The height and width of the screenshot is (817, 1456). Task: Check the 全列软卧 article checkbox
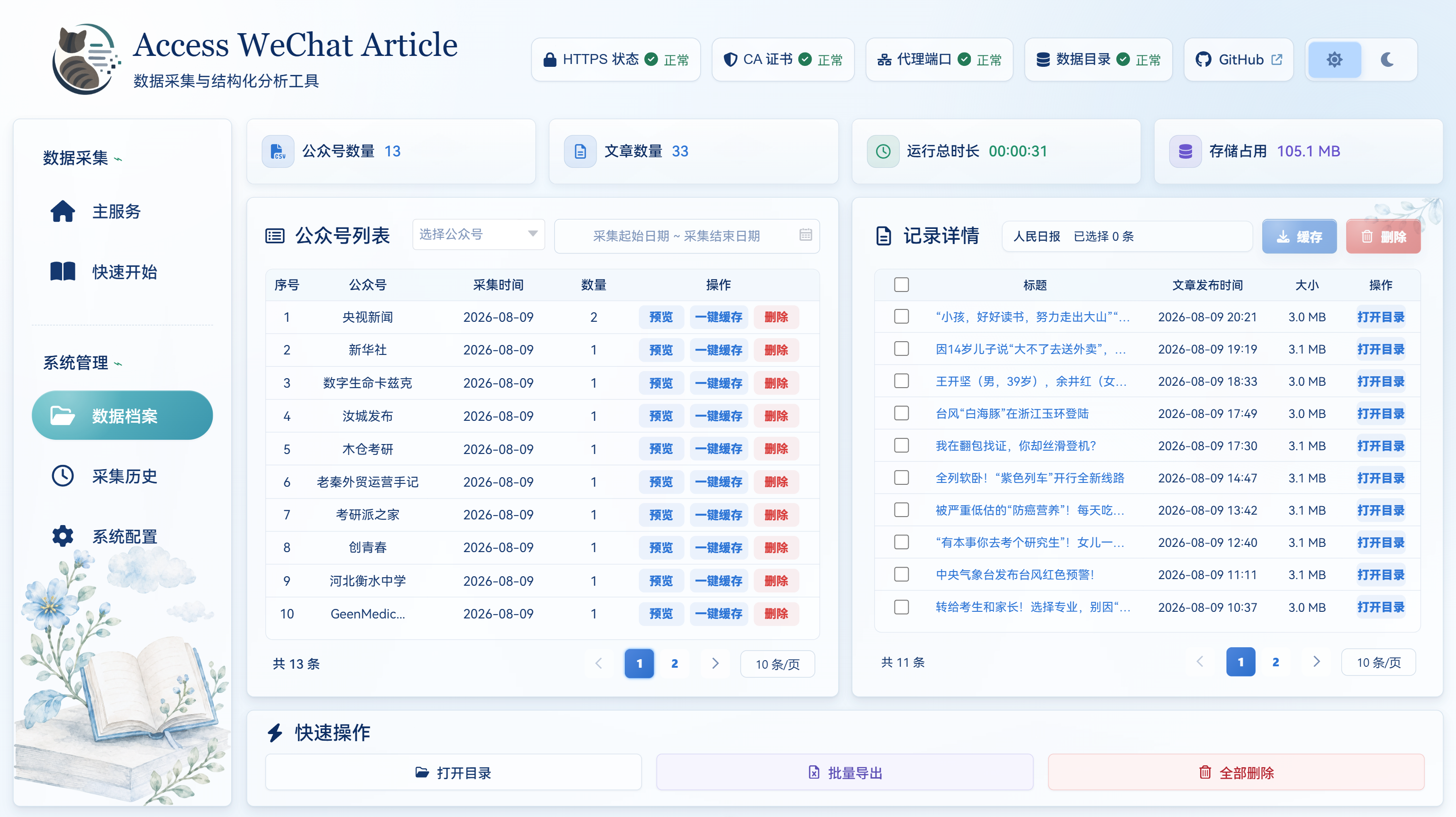point(902,477)
